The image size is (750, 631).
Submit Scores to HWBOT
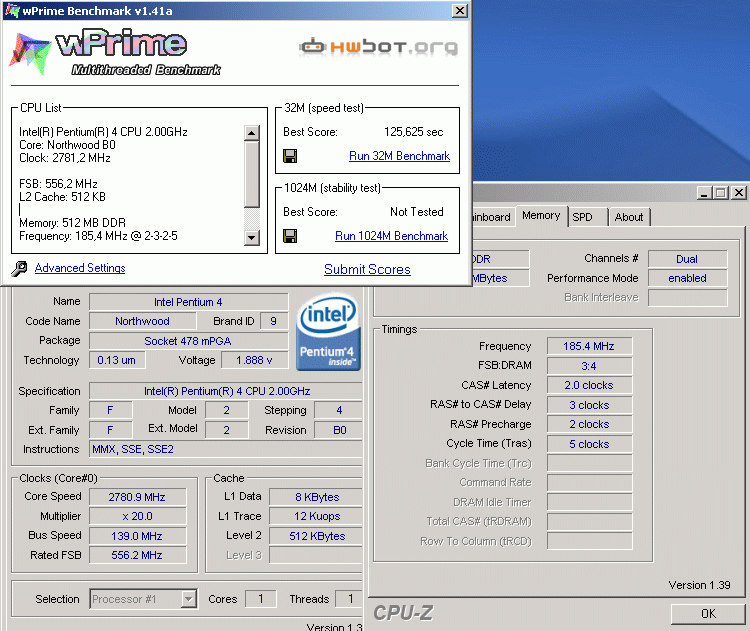click(367, 269)
